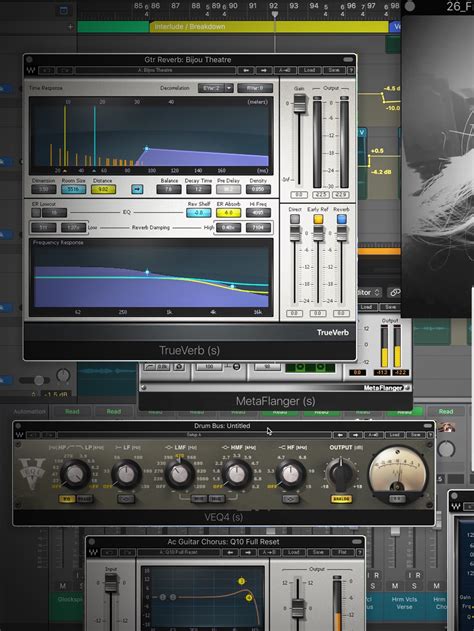Toggle the blue link arrow below Time Response
This screenshot has height=631, width=474.
pos(137,189)
